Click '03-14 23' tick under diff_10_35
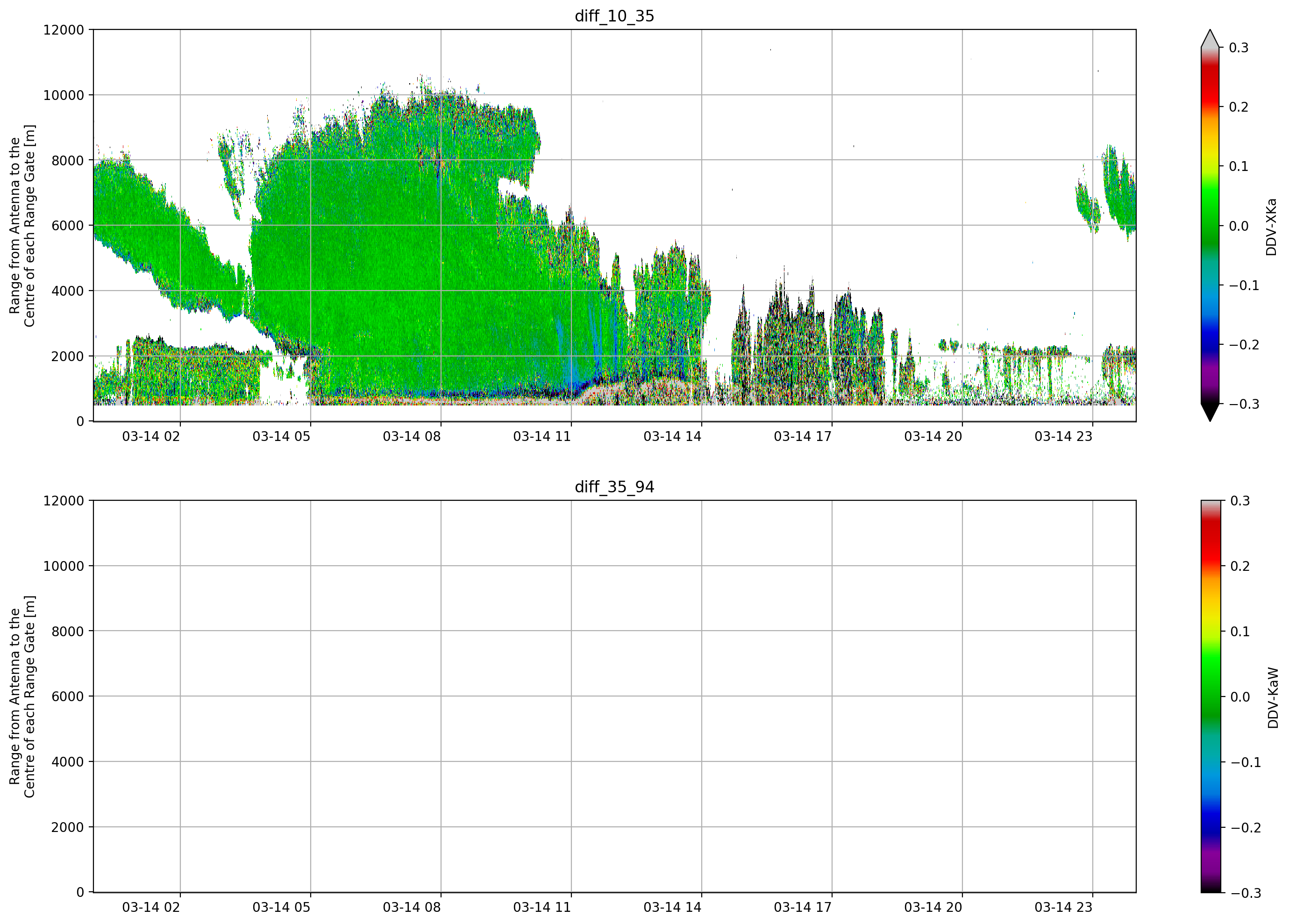Screen dimensions: 1289x924 click(1063, 436)
